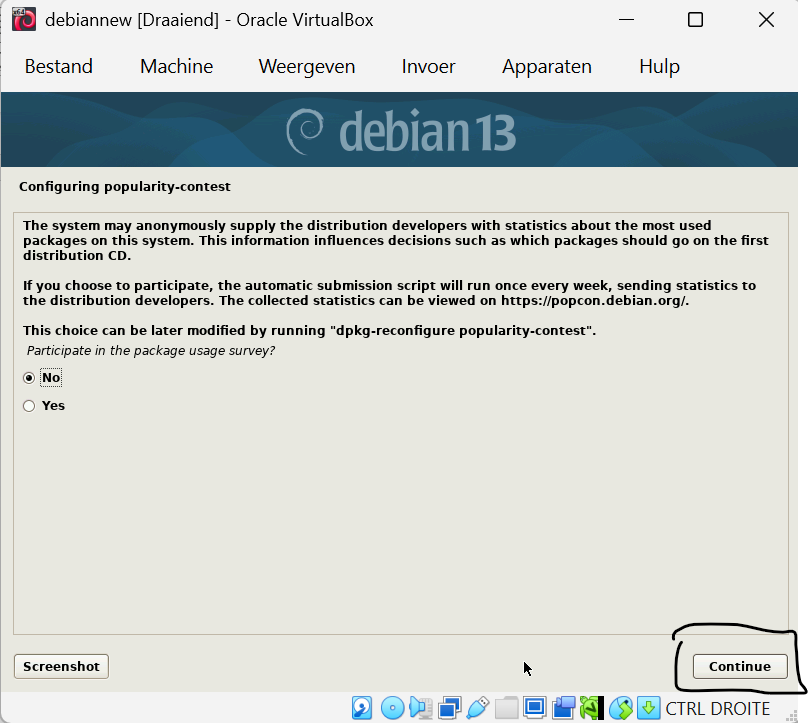Viewport: 809px width, 723px height.
Task: Open the USB devices status icon
Action: pos(477,708)
